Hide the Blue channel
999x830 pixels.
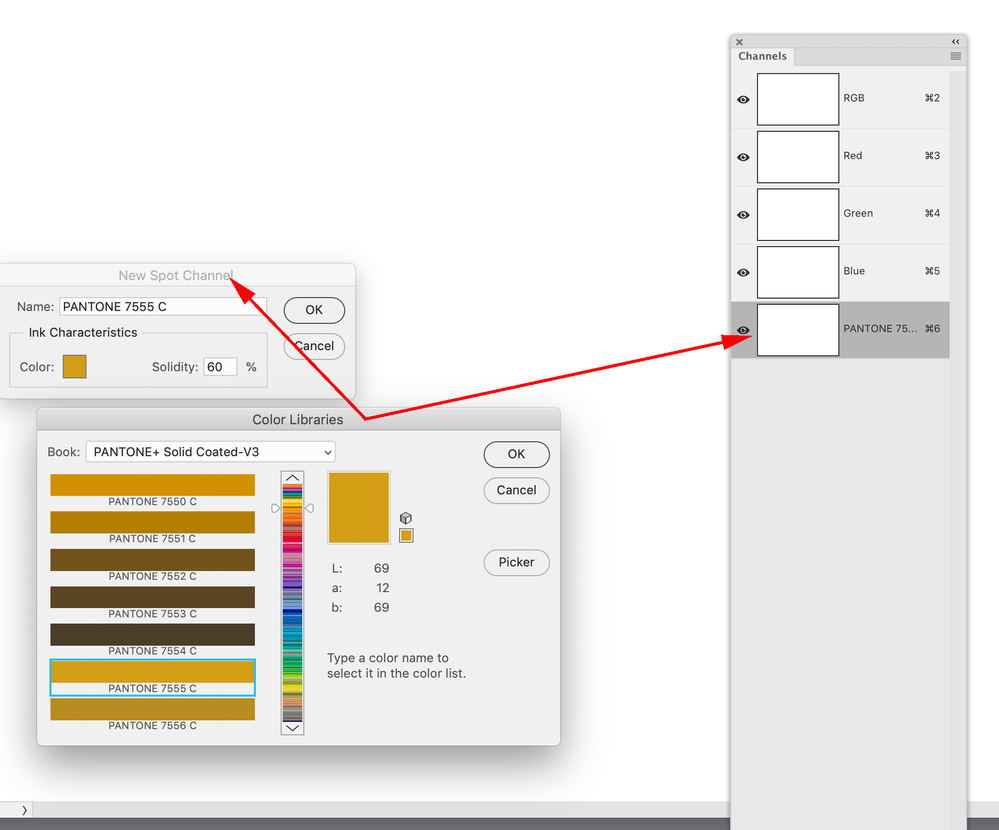[743, 273]
